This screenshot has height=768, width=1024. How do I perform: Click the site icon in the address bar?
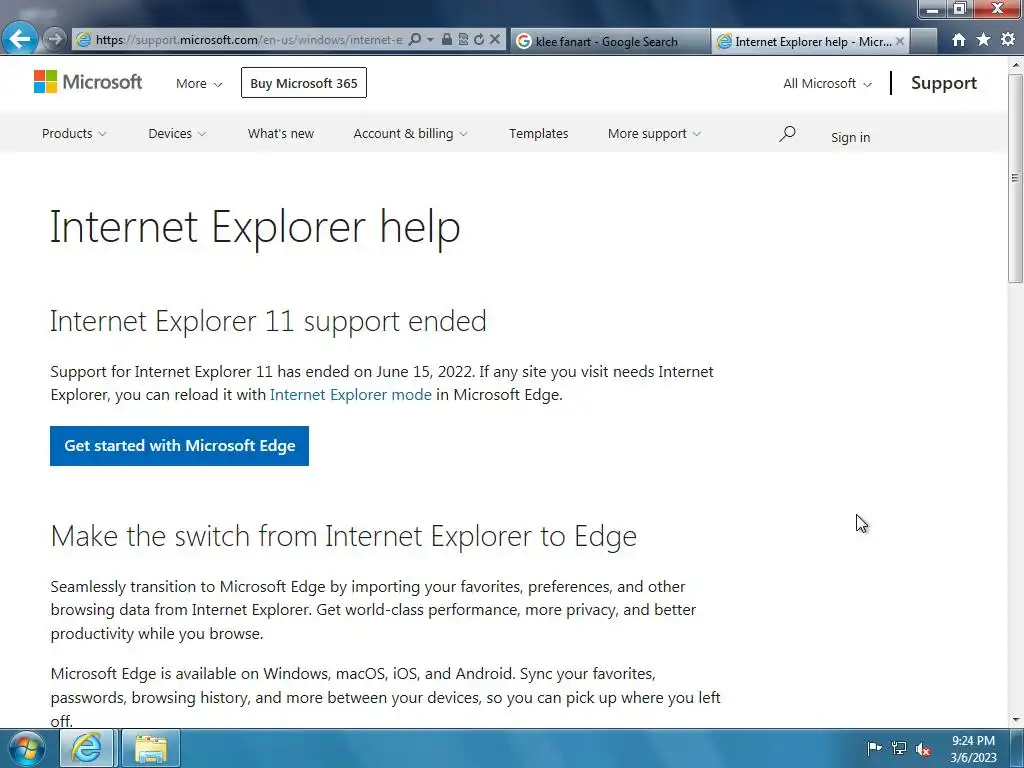[x=83, y=40]
